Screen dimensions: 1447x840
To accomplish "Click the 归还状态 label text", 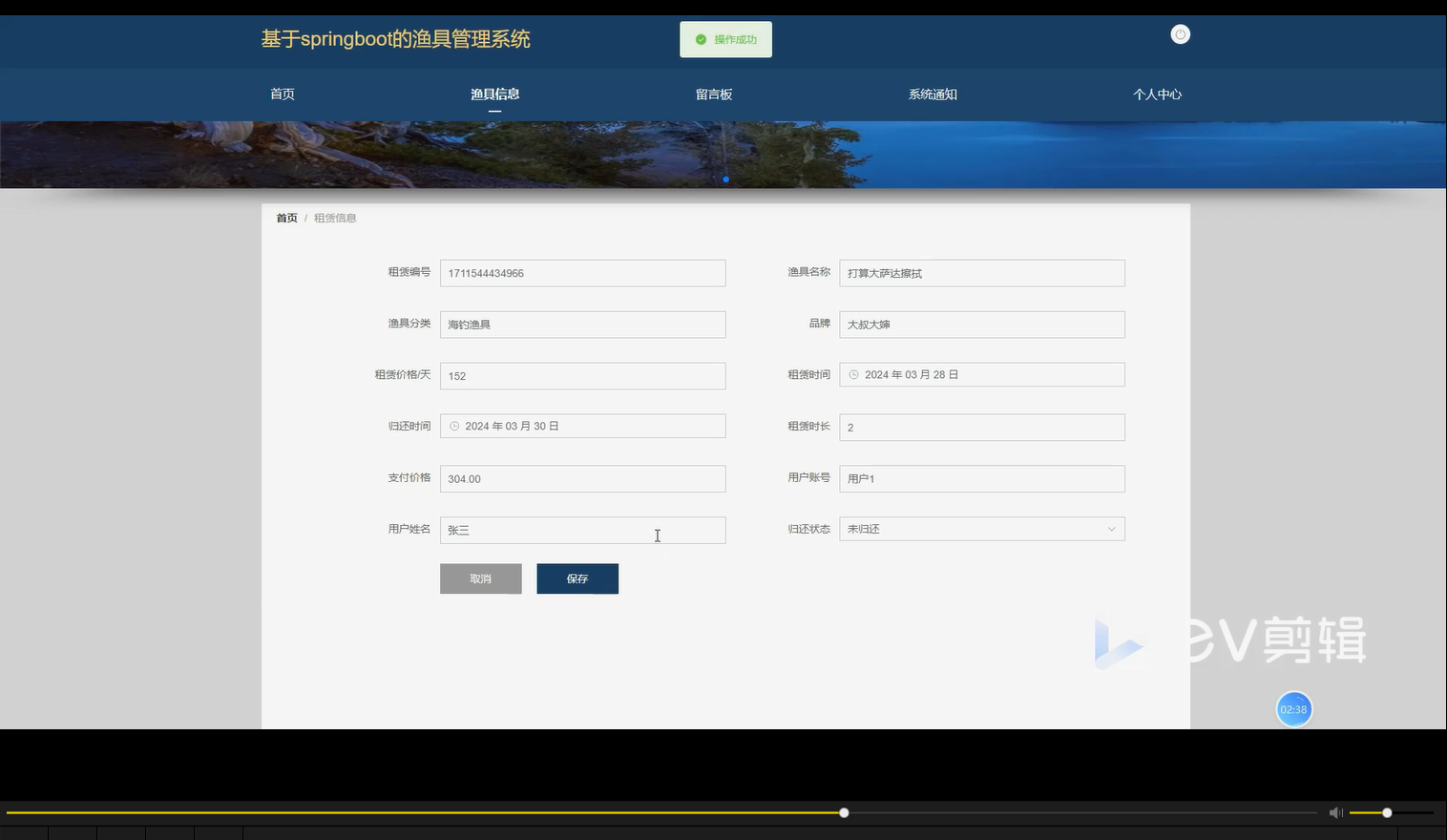I will click(x=808, y=529).
